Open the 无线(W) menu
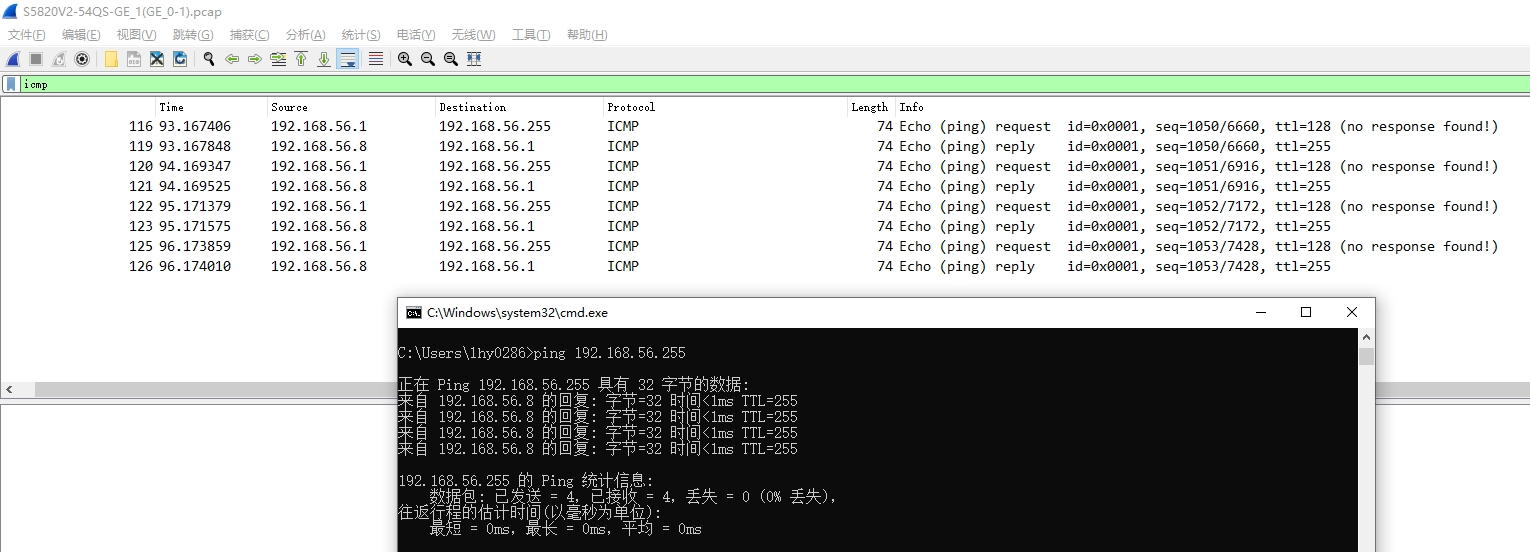The width and height of the screenshot is (1530, 552). pos(473,35)
